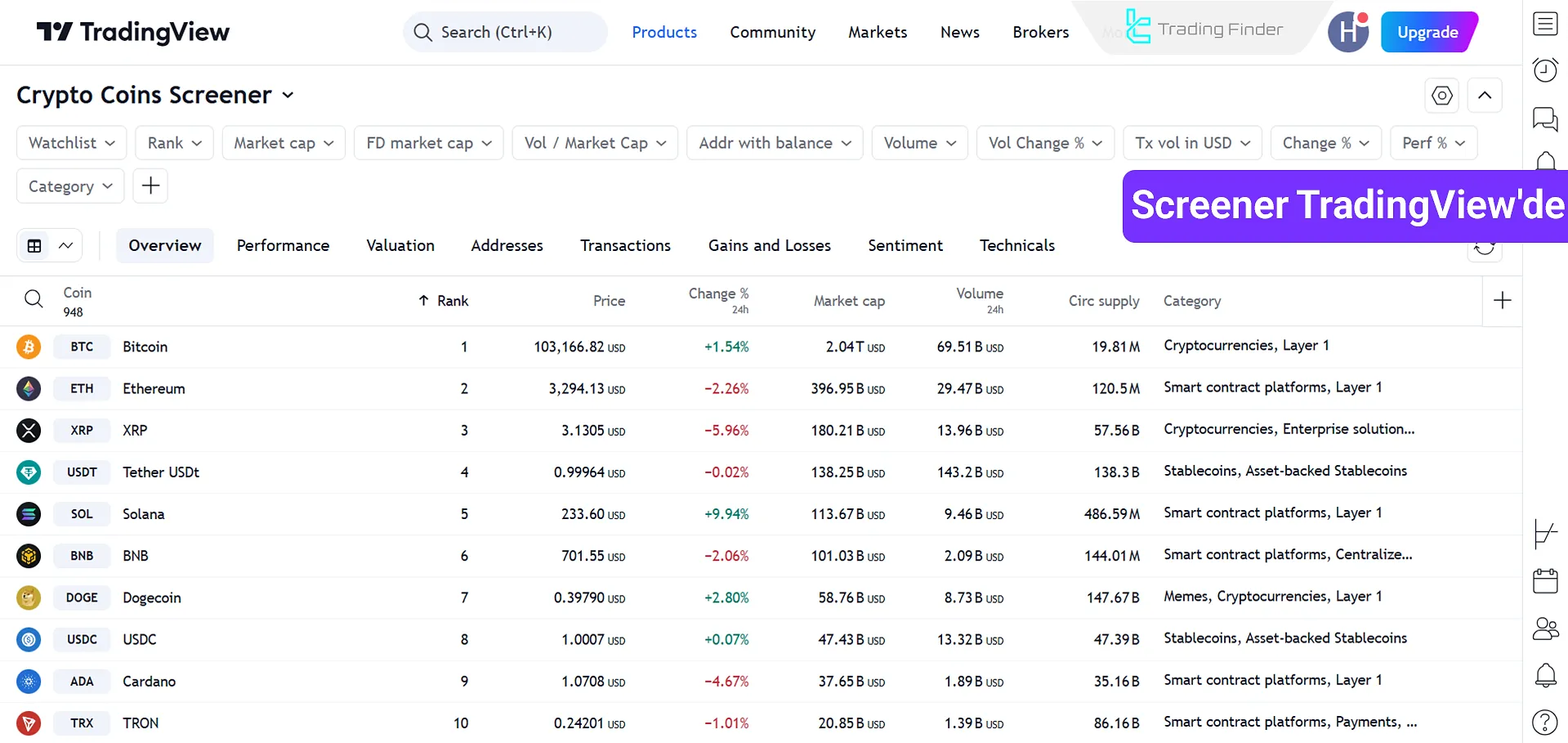Click the Upgrade button
Screen dimensions: 1568x743
pos(1428,32)
